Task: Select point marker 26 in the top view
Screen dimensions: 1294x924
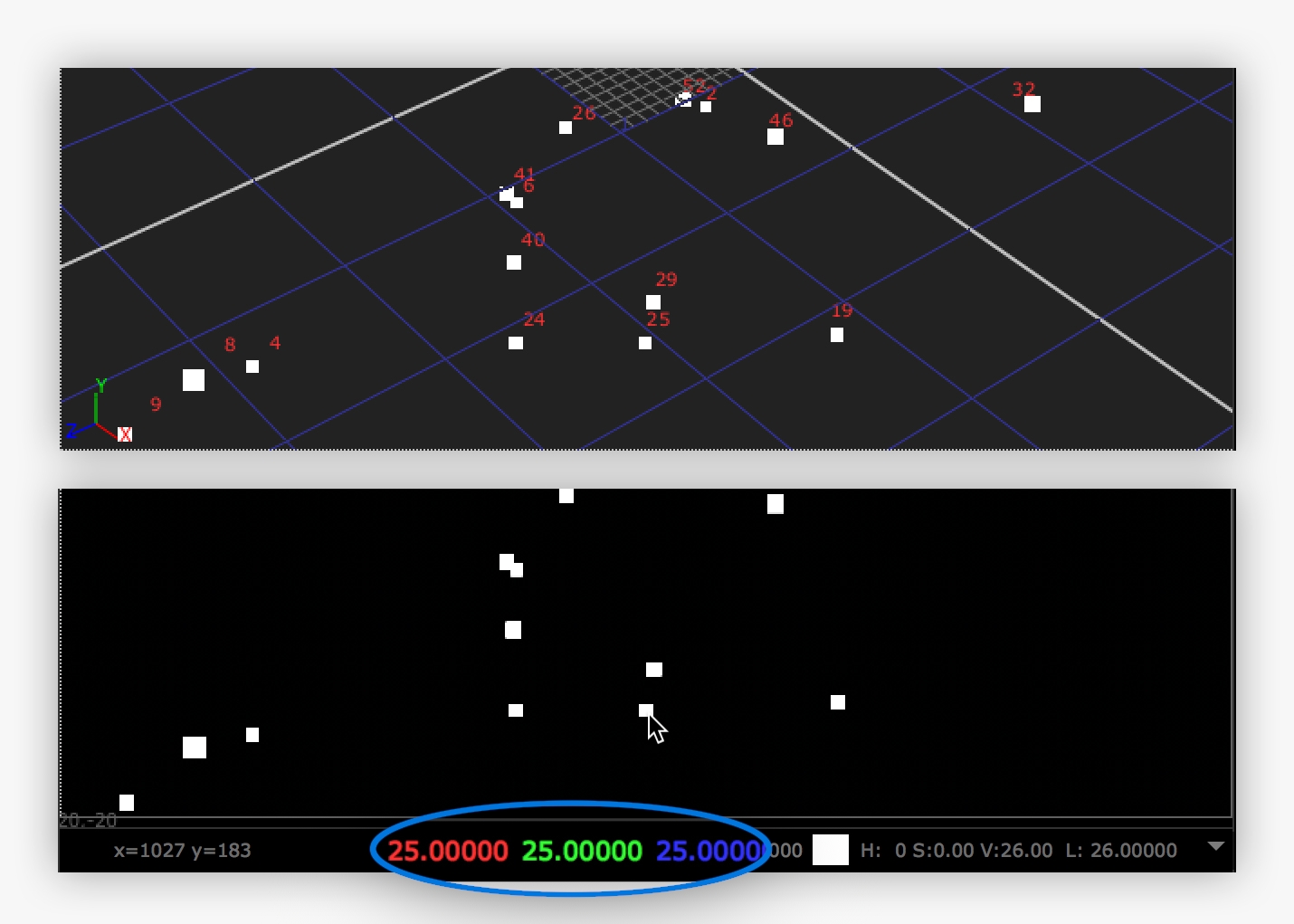Action: (x=566, y=127)
